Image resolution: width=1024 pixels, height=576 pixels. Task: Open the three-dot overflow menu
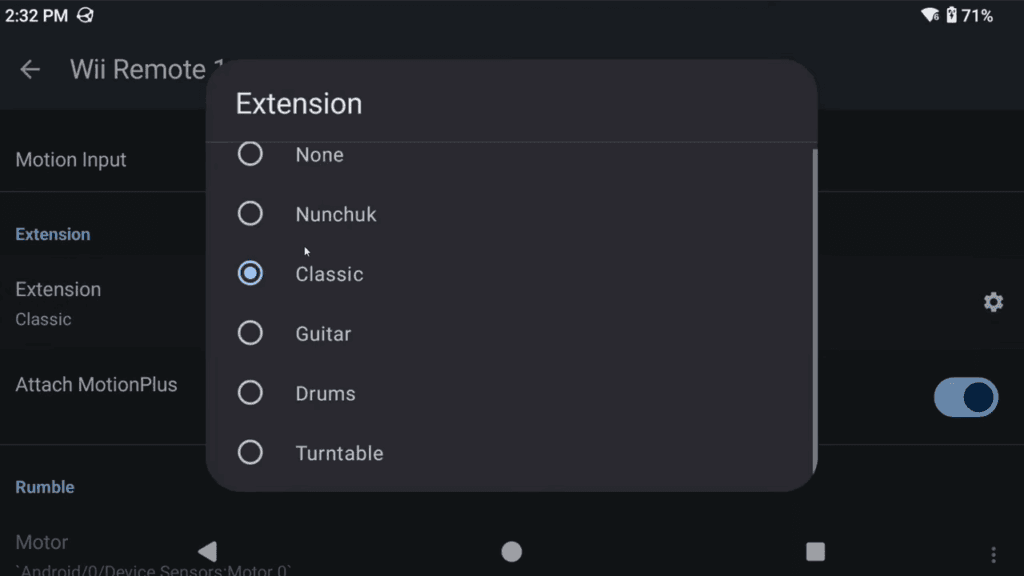tap(993, 554)
